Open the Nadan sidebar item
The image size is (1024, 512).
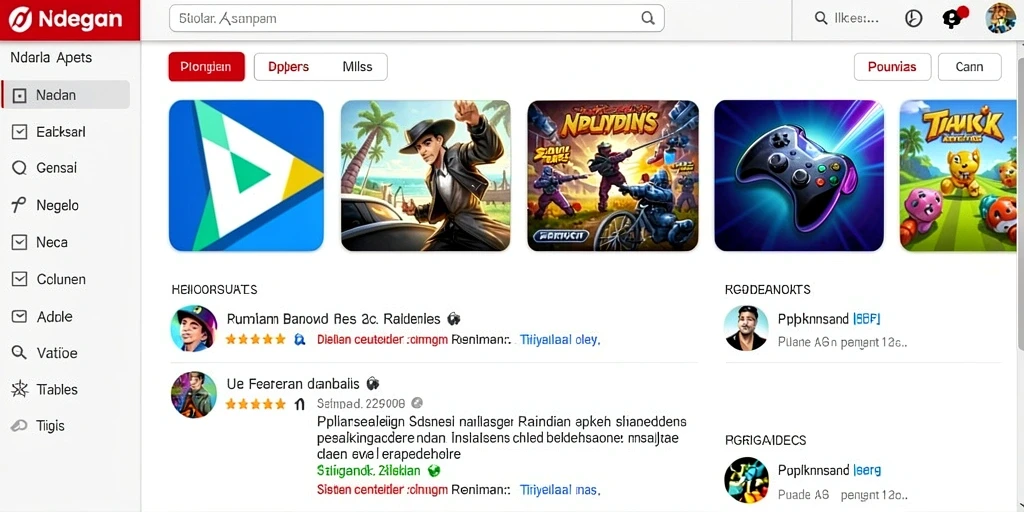click(x=65, y=95)
